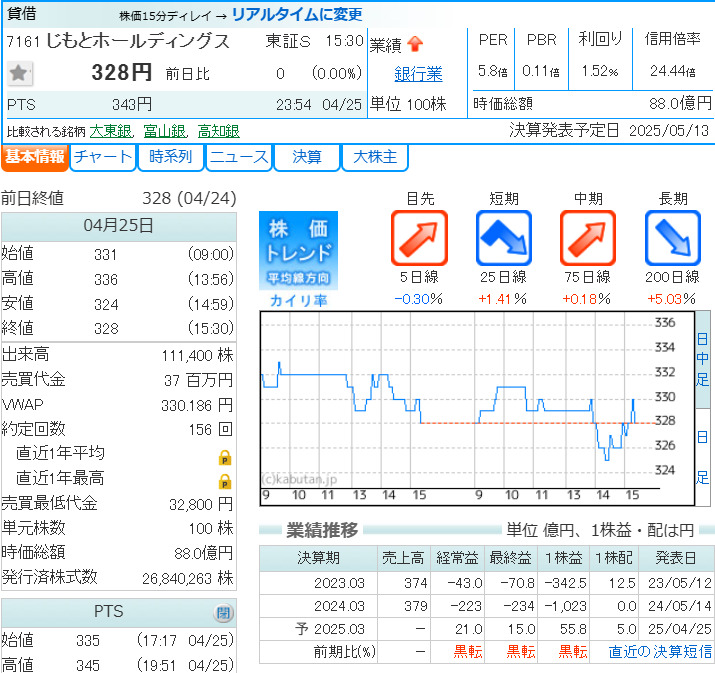Click the 短期 downward trend arrow icon
This screenshot has width=715, height=673.
(x=504, y=238)
